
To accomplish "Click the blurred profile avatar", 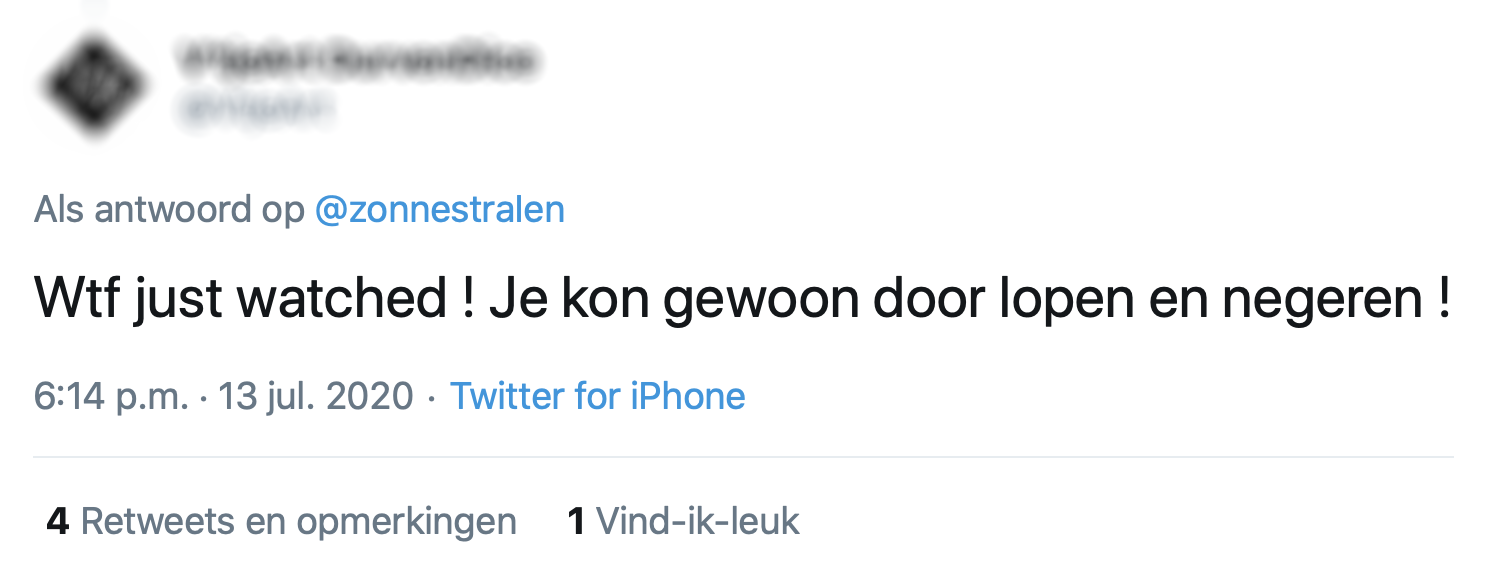I will pos(96,87).
